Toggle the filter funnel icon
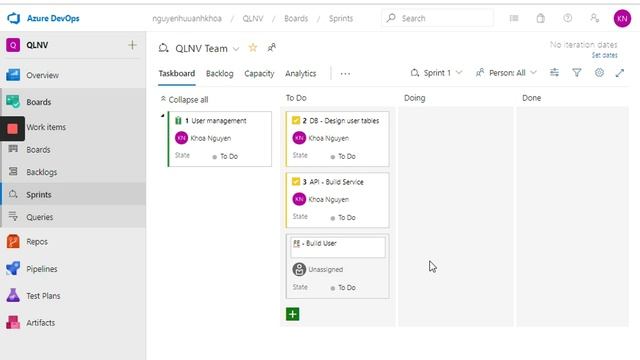Screen dimensions: 640x360 point(577,73)
